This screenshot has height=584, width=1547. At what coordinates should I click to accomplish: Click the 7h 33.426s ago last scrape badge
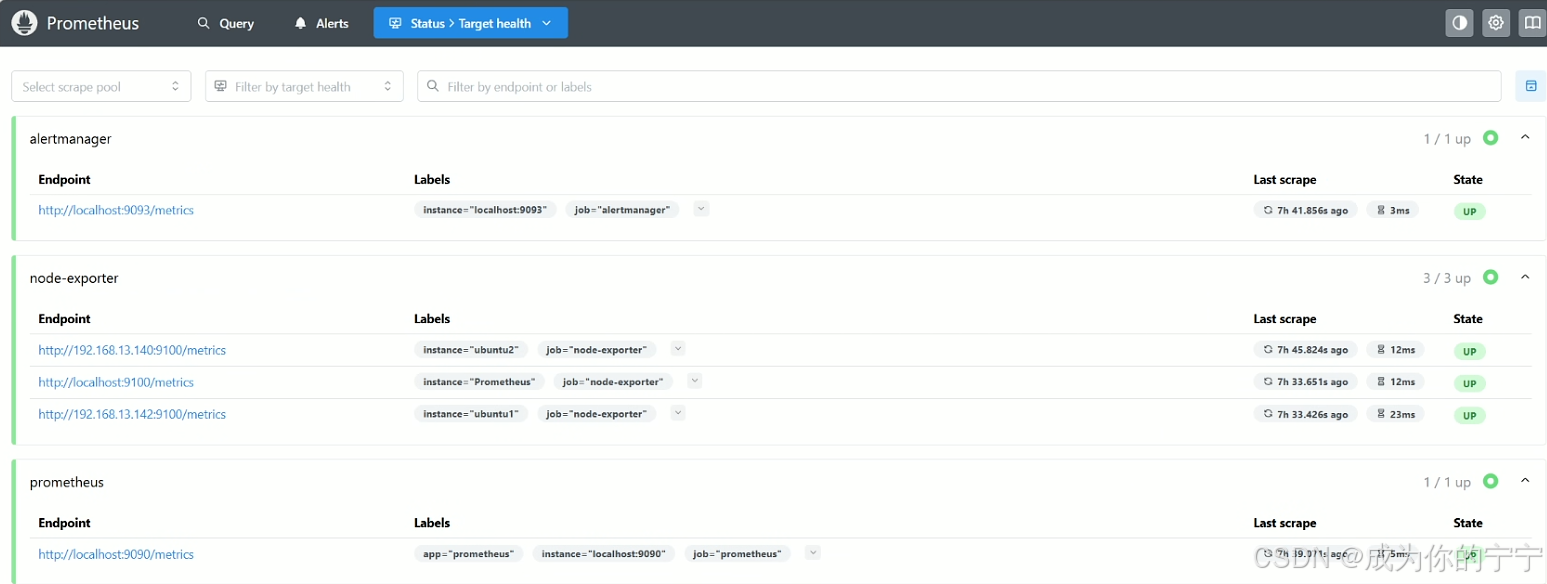coord(1305,414)
